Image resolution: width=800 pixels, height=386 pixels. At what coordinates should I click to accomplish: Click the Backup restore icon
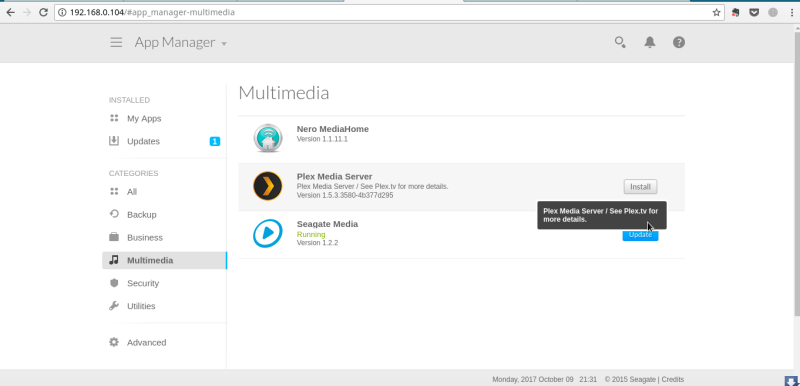[x=114, y=214]
